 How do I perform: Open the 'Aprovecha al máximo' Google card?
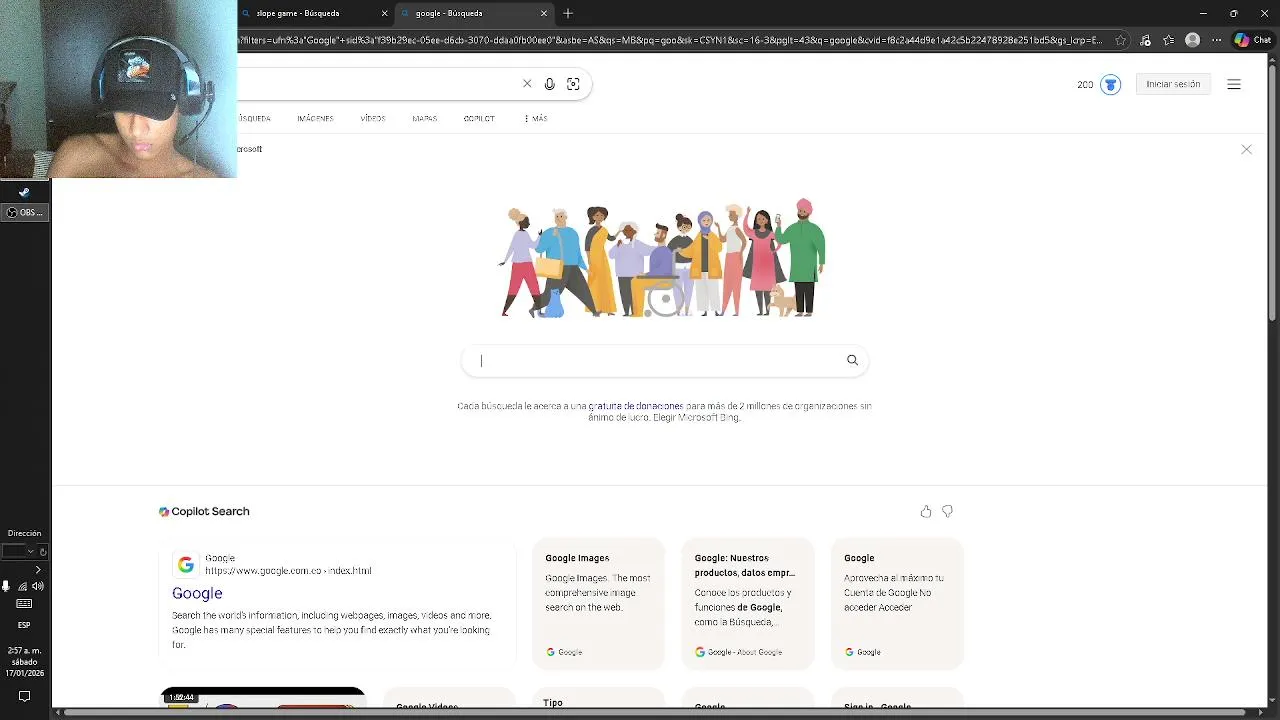pos(896,604)
